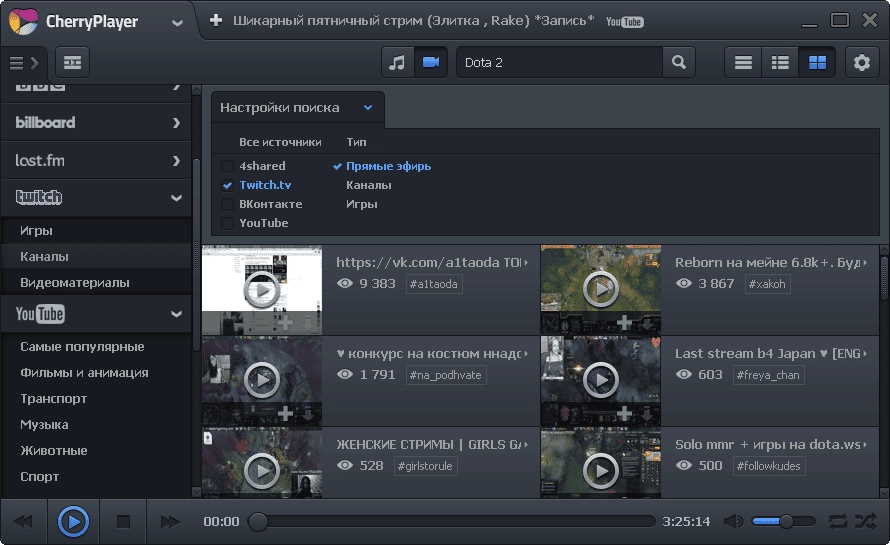Click in the Dota 2 search field
This screenshot has height=545, width=890.
click(559, 62)
